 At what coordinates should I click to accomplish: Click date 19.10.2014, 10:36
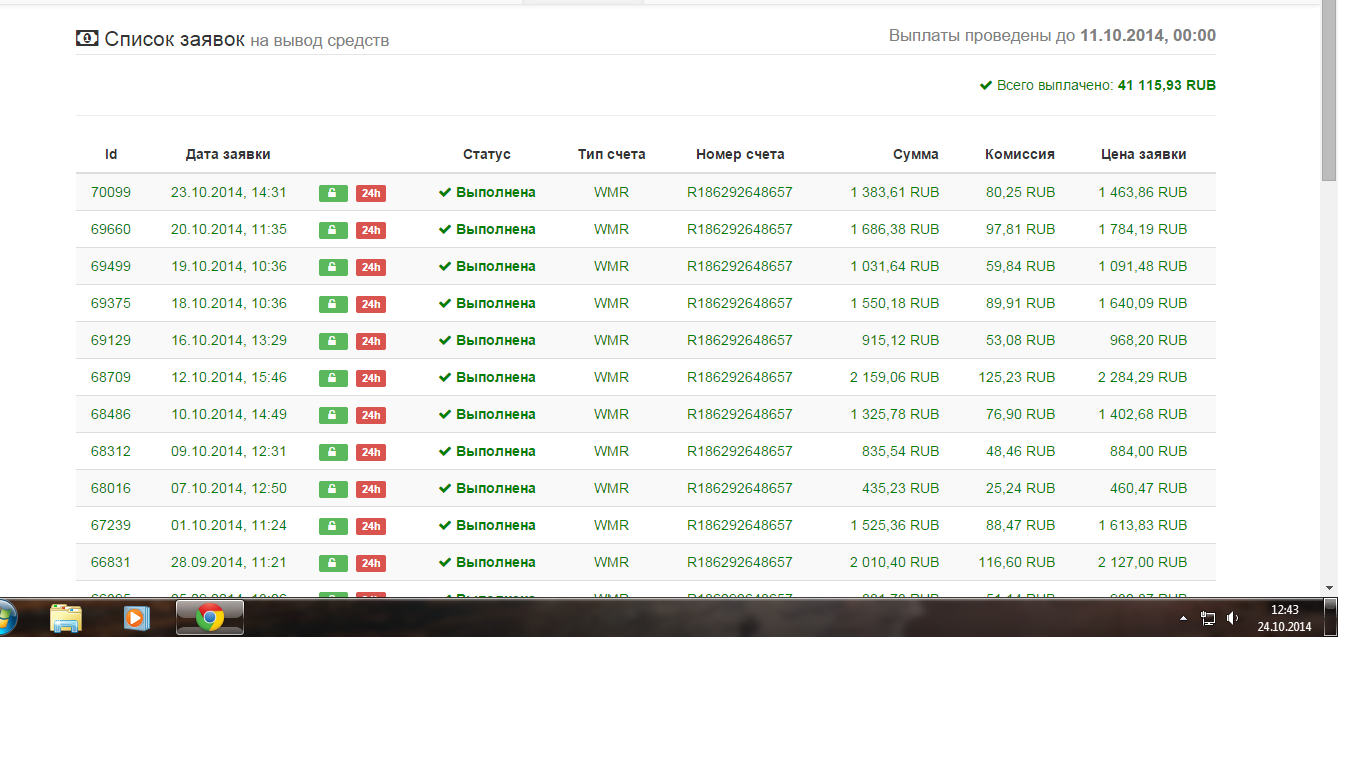pyautogui.click(x=229, y=266)
